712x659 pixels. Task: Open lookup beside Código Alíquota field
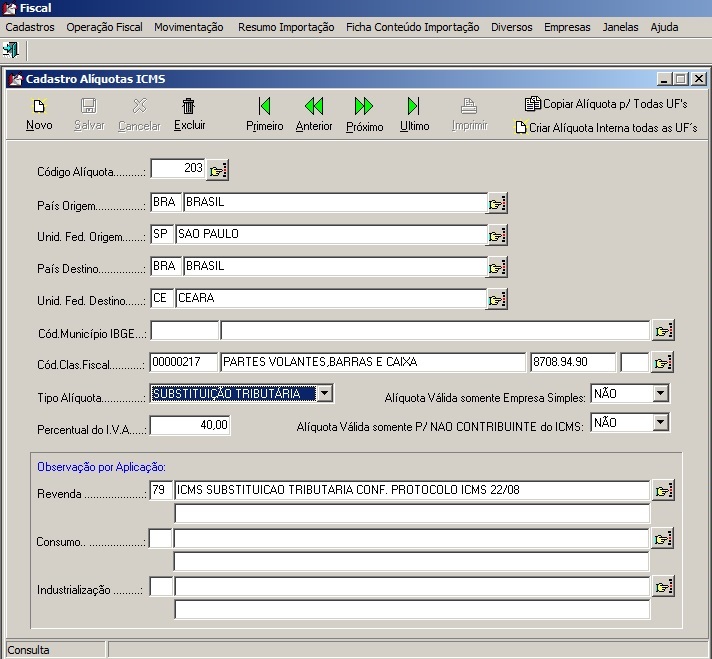click(218, 170)
